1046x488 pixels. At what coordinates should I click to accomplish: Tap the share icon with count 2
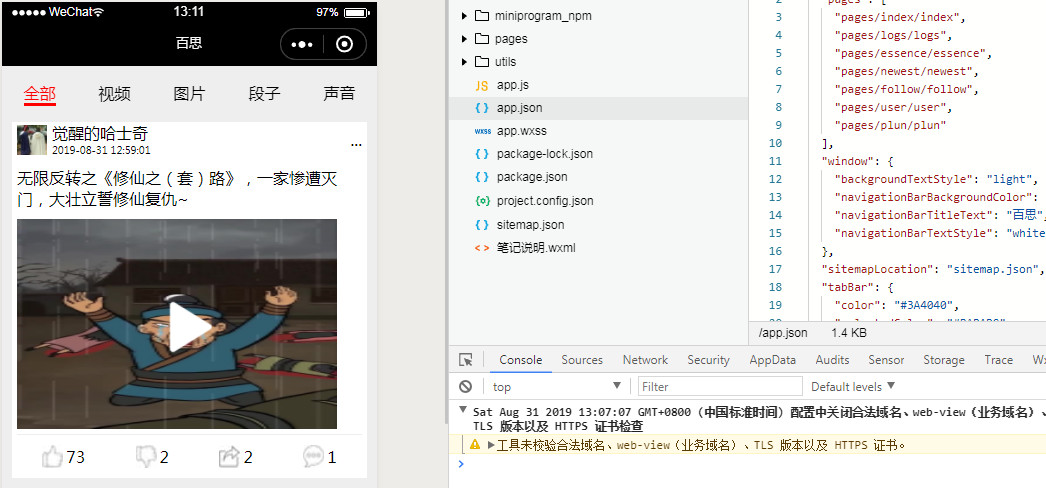tap(229, 457)
